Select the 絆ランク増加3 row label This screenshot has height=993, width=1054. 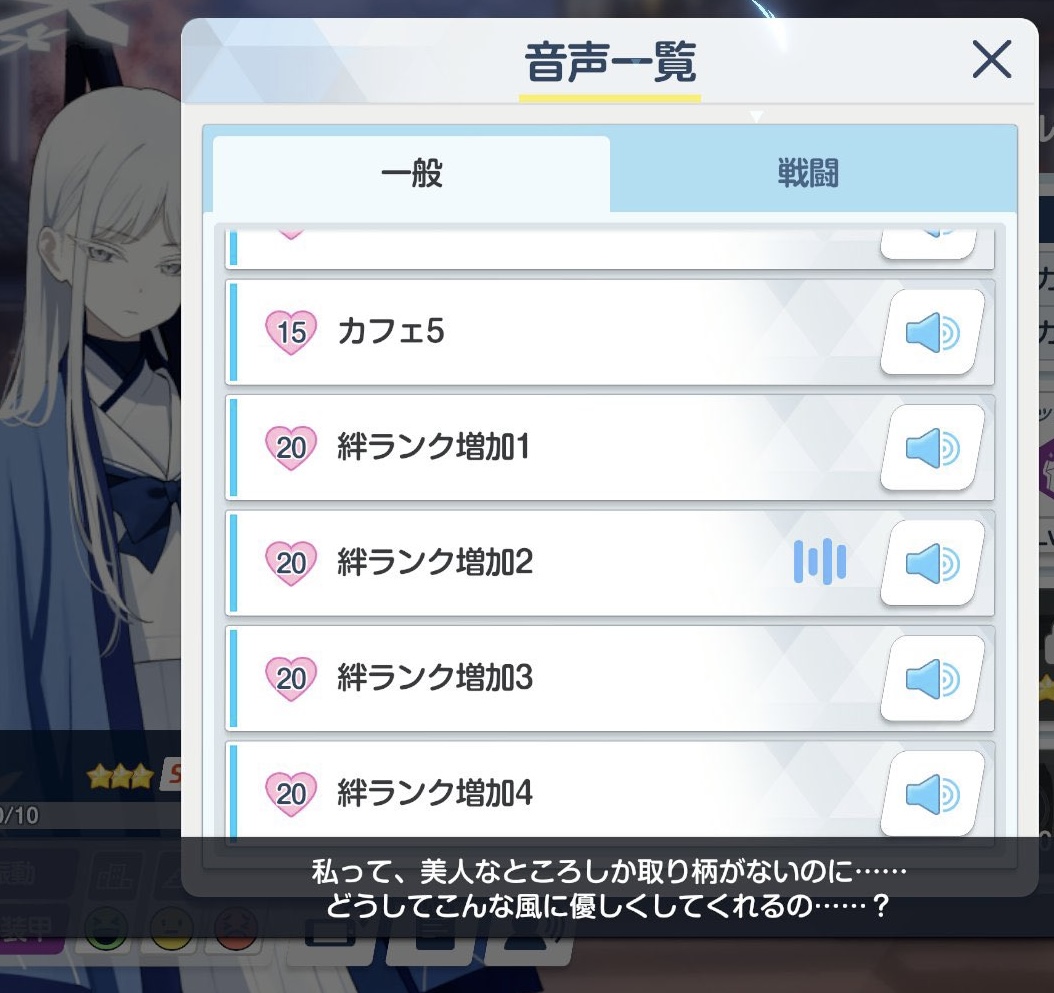point(435,678)
